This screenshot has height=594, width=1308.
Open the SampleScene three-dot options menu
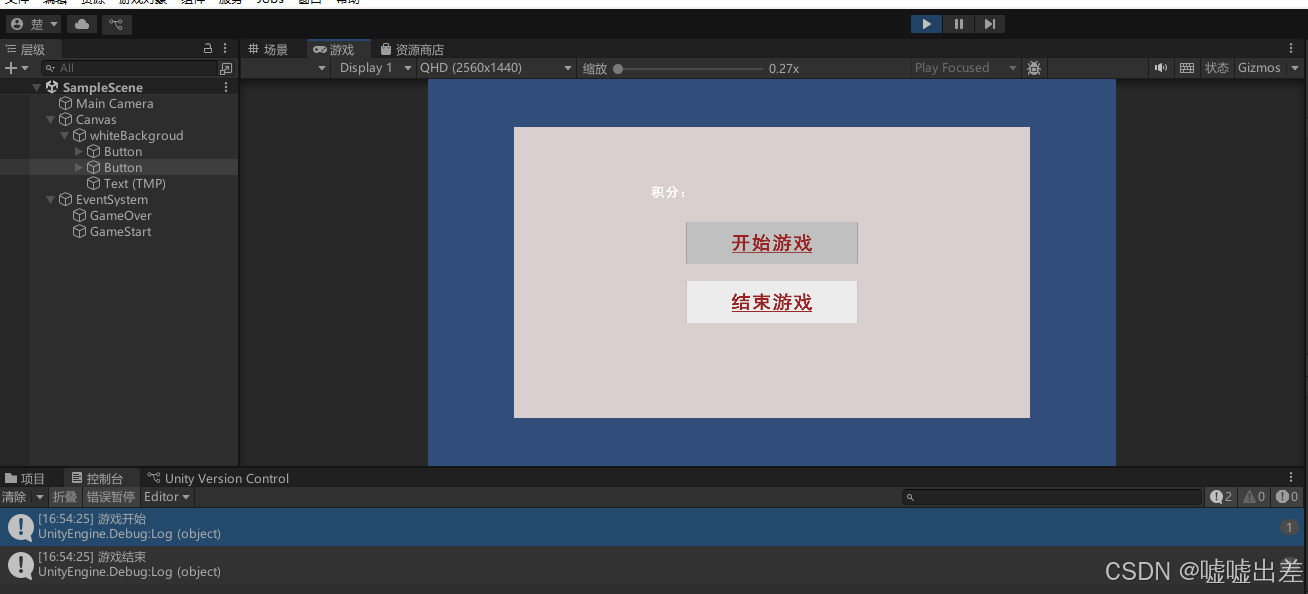[225, 87]
